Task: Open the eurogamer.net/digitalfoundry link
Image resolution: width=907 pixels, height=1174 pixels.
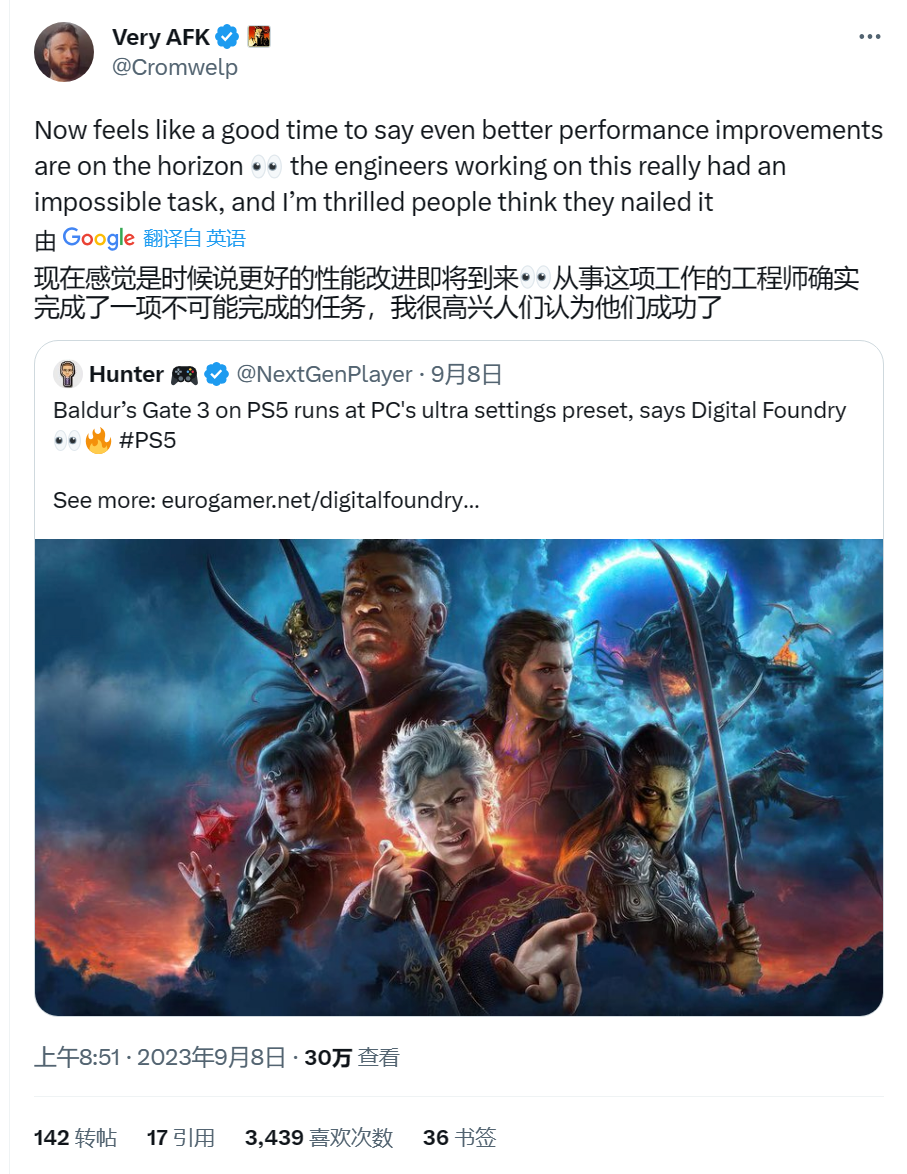Action: [x=320, y=500]
